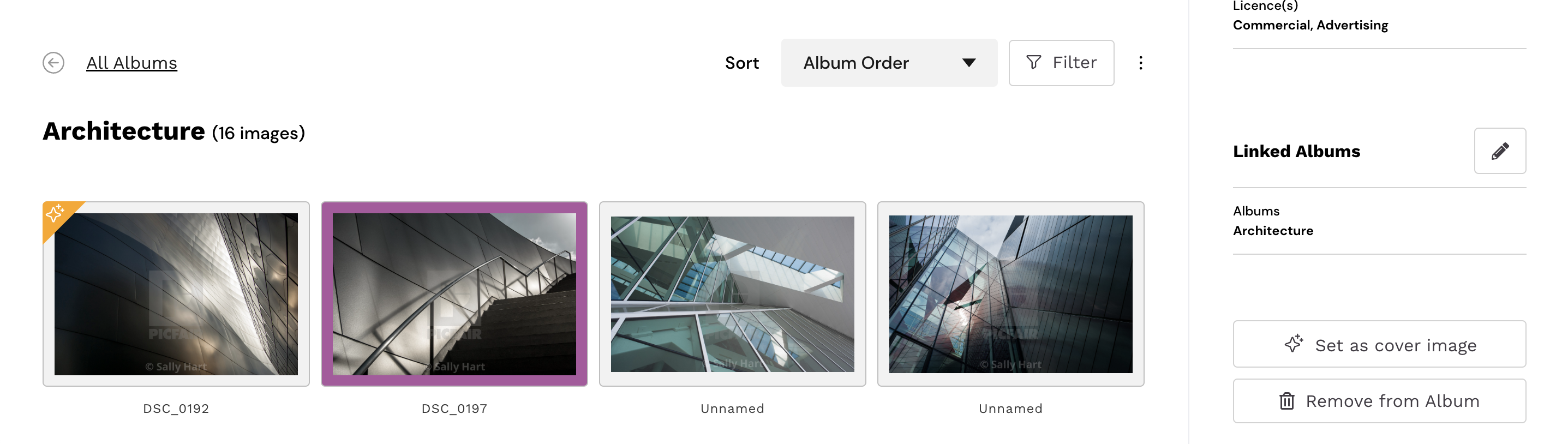Select the first Unnamed glass skylight thumbnail
Viewport: 1568px width, 444px height.
[x=732, y=294]
